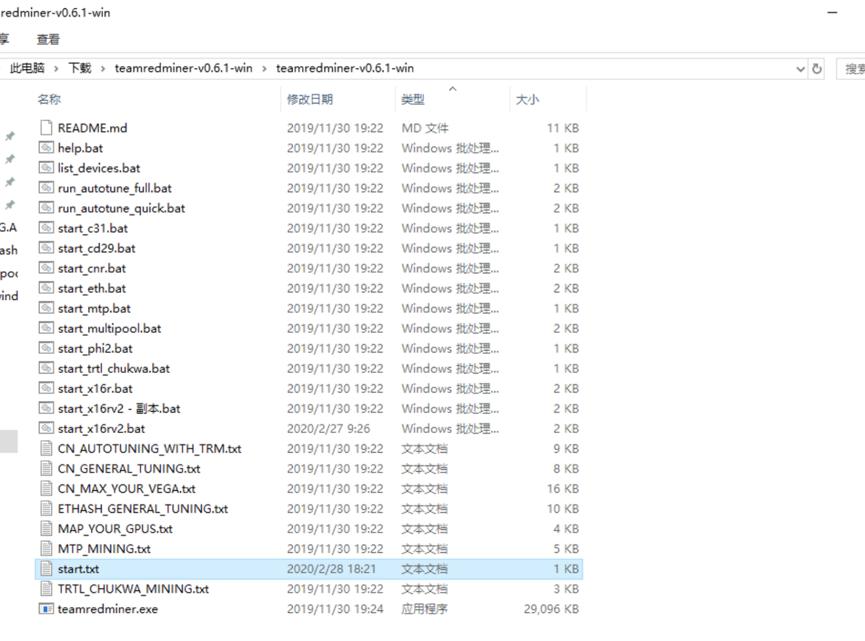Expand chevron after first teamredminer-v0.6.1-win breadcrumb
This screenshot has width=865, height=641.
264,68
